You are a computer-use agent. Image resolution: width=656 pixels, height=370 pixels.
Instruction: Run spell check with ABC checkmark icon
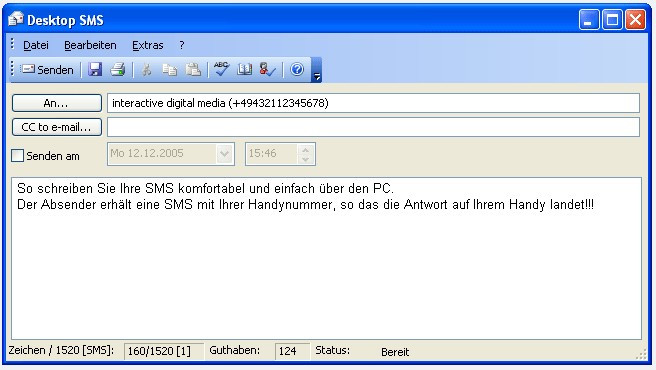(x=221, y=69)
